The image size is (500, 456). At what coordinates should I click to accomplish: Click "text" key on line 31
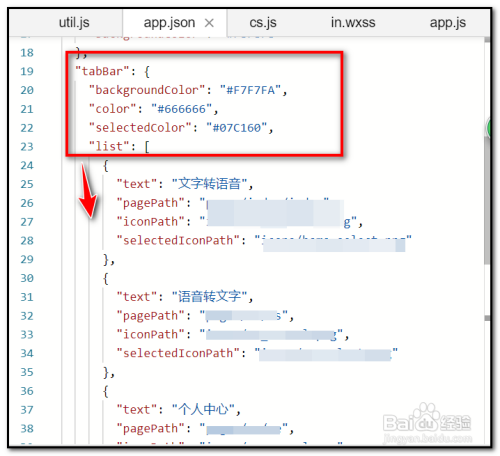pos(137,297)
